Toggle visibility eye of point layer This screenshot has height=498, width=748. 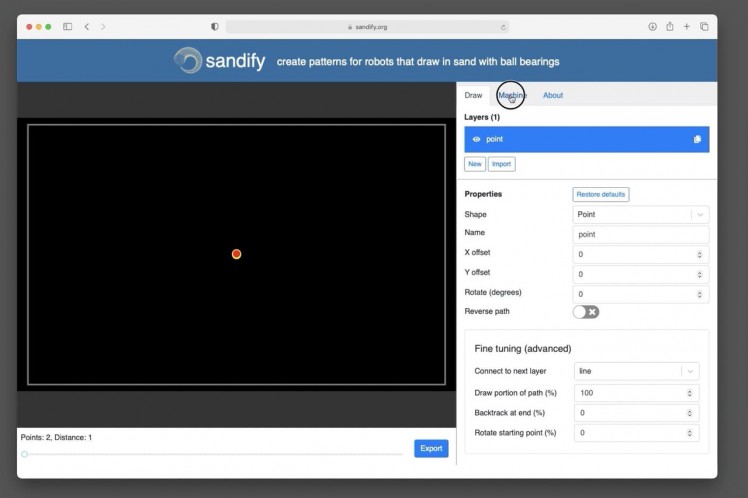(476, 139)
